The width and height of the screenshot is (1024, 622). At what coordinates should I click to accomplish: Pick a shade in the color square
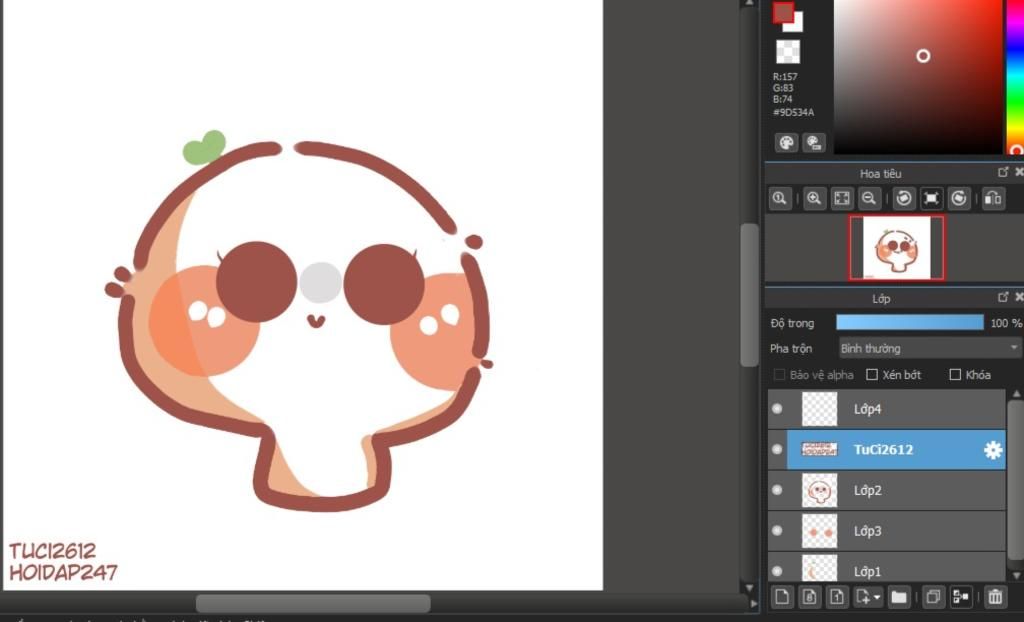(918, 77)
